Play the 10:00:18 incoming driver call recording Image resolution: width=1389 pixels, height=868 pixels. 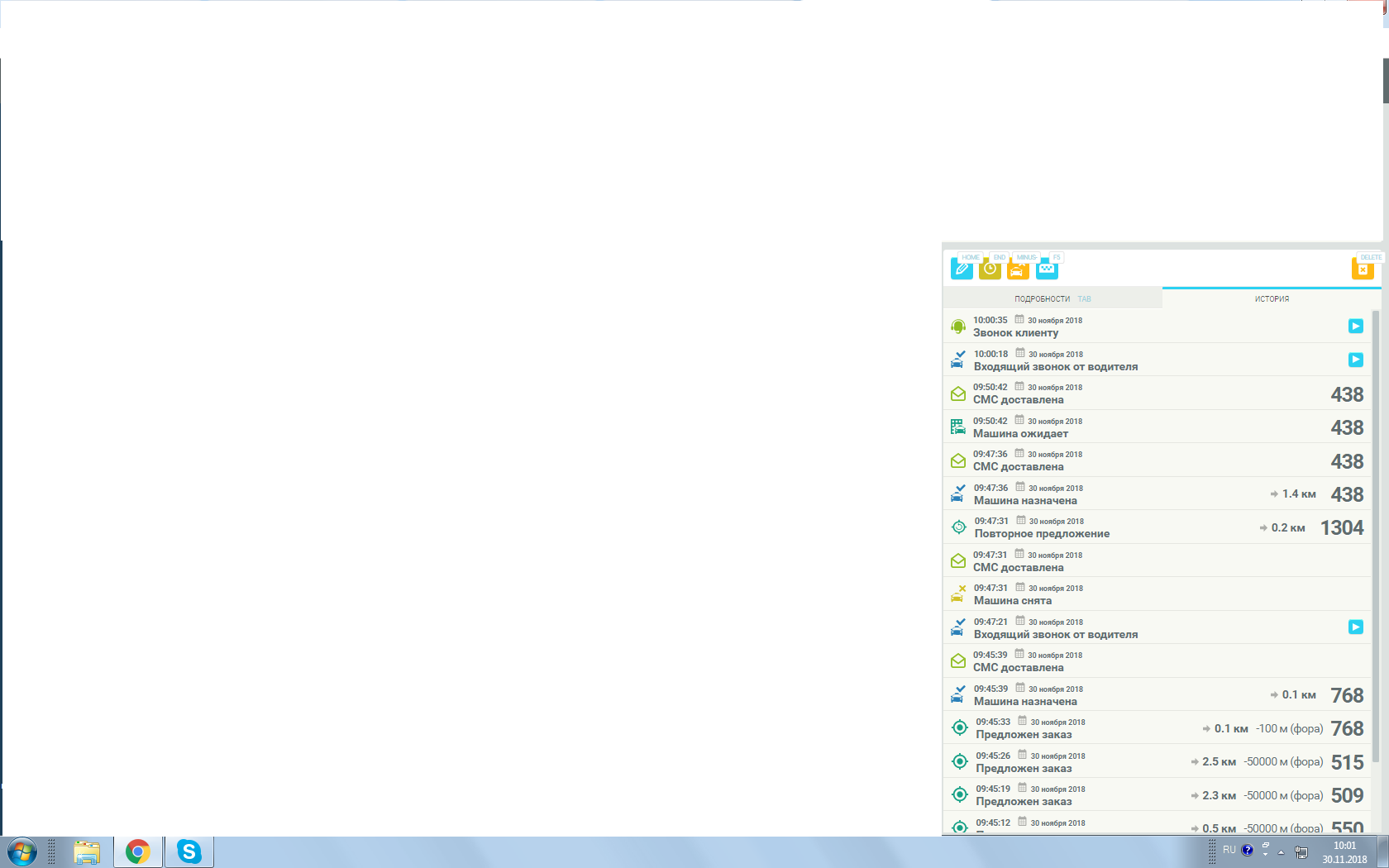[x=1356, y=360]
